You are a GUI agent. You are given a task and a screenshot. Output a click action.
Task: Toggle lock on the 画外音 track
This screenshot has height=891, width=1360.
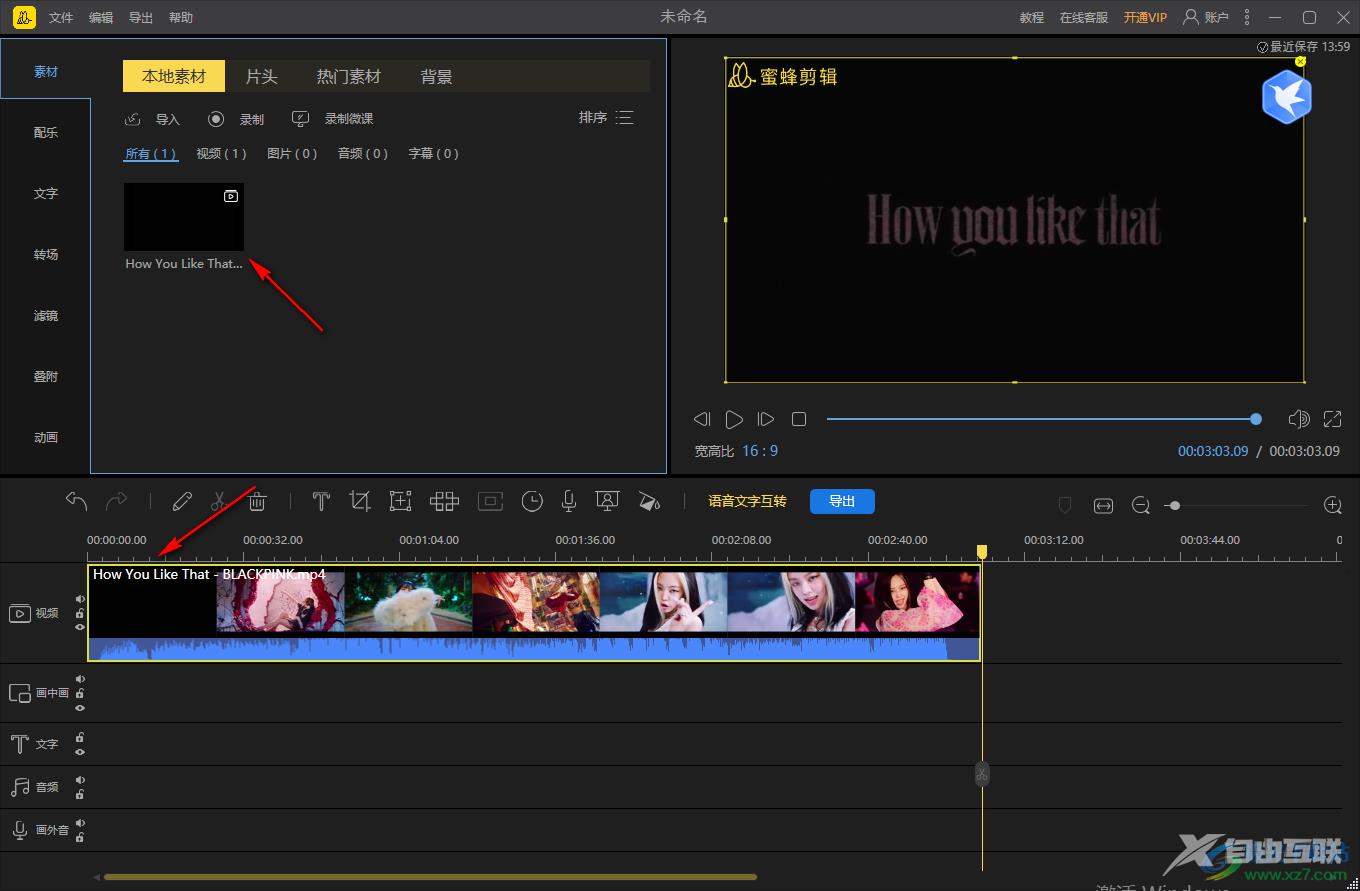point(80,837)
